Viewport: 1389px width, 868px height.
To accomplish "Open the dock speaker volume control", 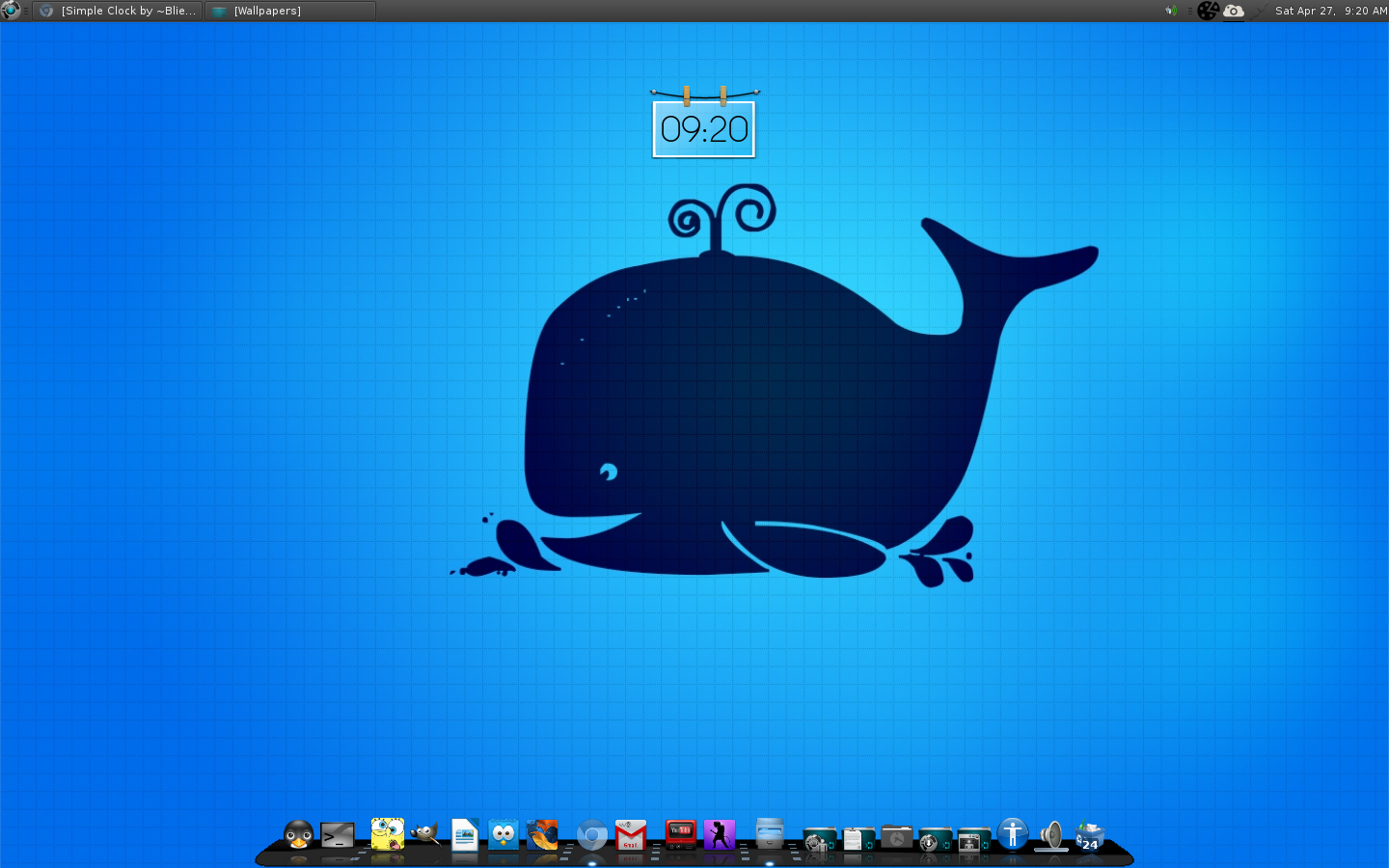I will [1051, 835].
